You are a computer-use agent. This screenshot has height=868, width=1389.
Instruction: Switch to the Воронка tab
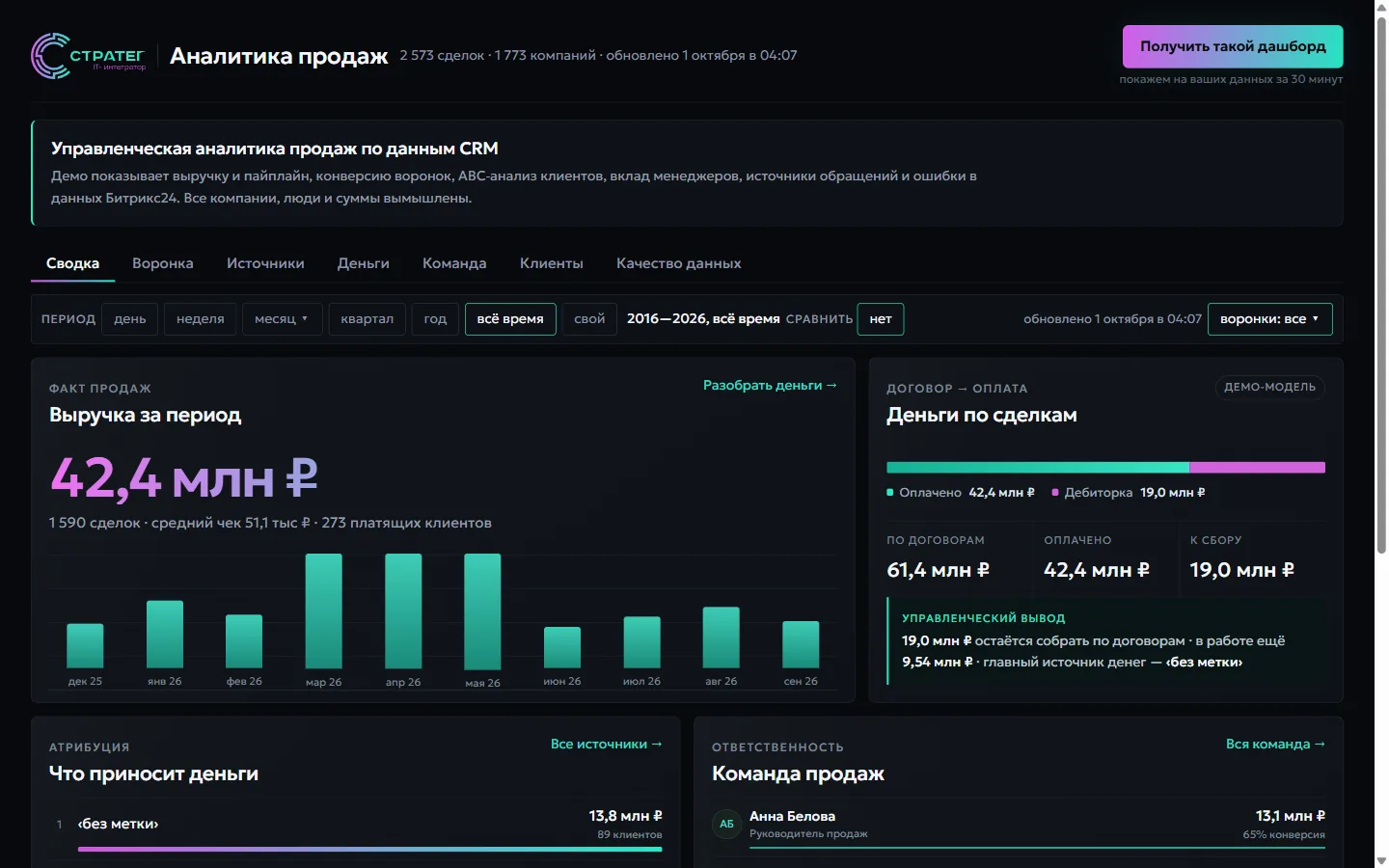pyautogui.click(x=163, y=263)
